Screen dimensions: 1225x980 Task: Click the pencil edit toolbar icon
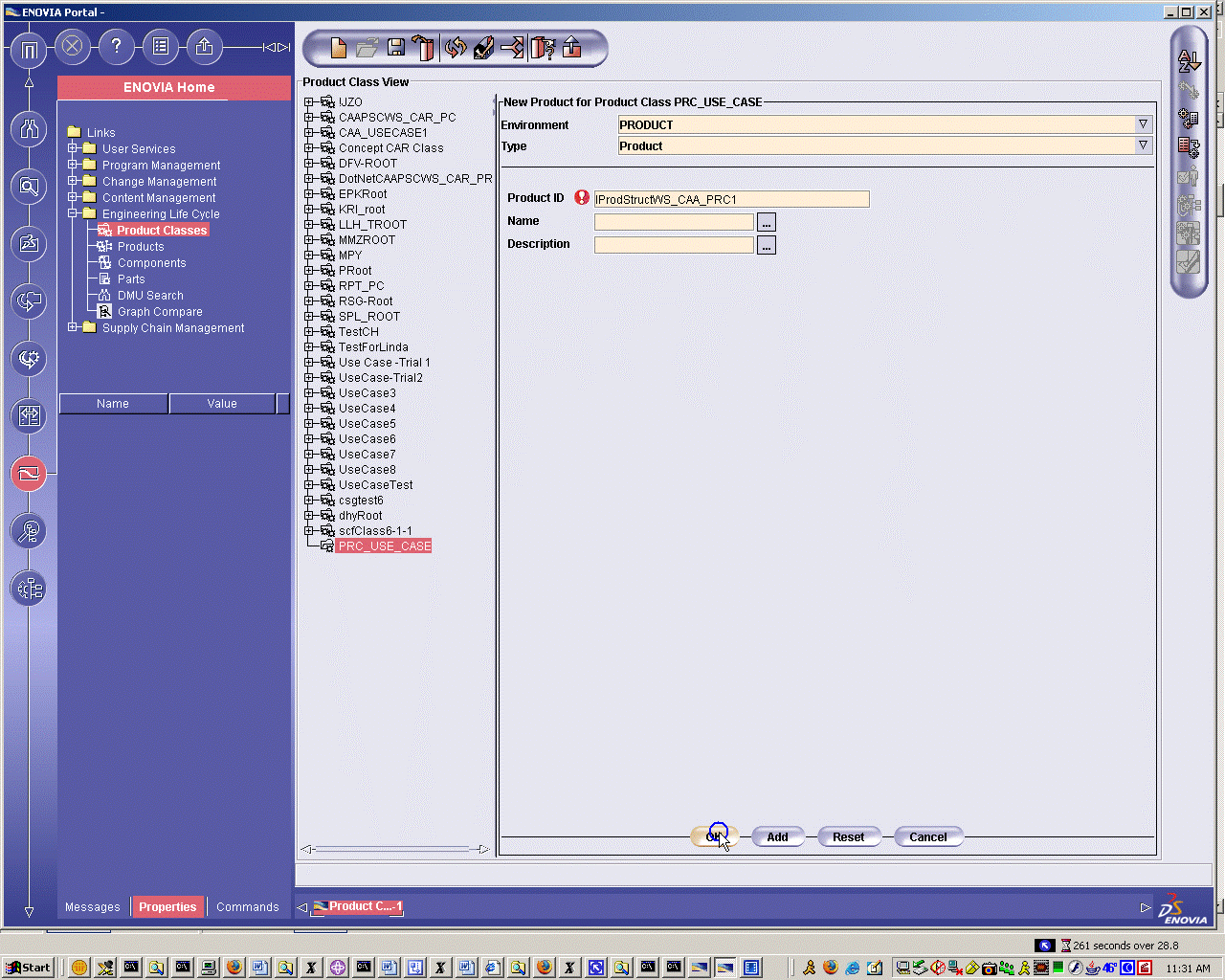coord(483,48)
